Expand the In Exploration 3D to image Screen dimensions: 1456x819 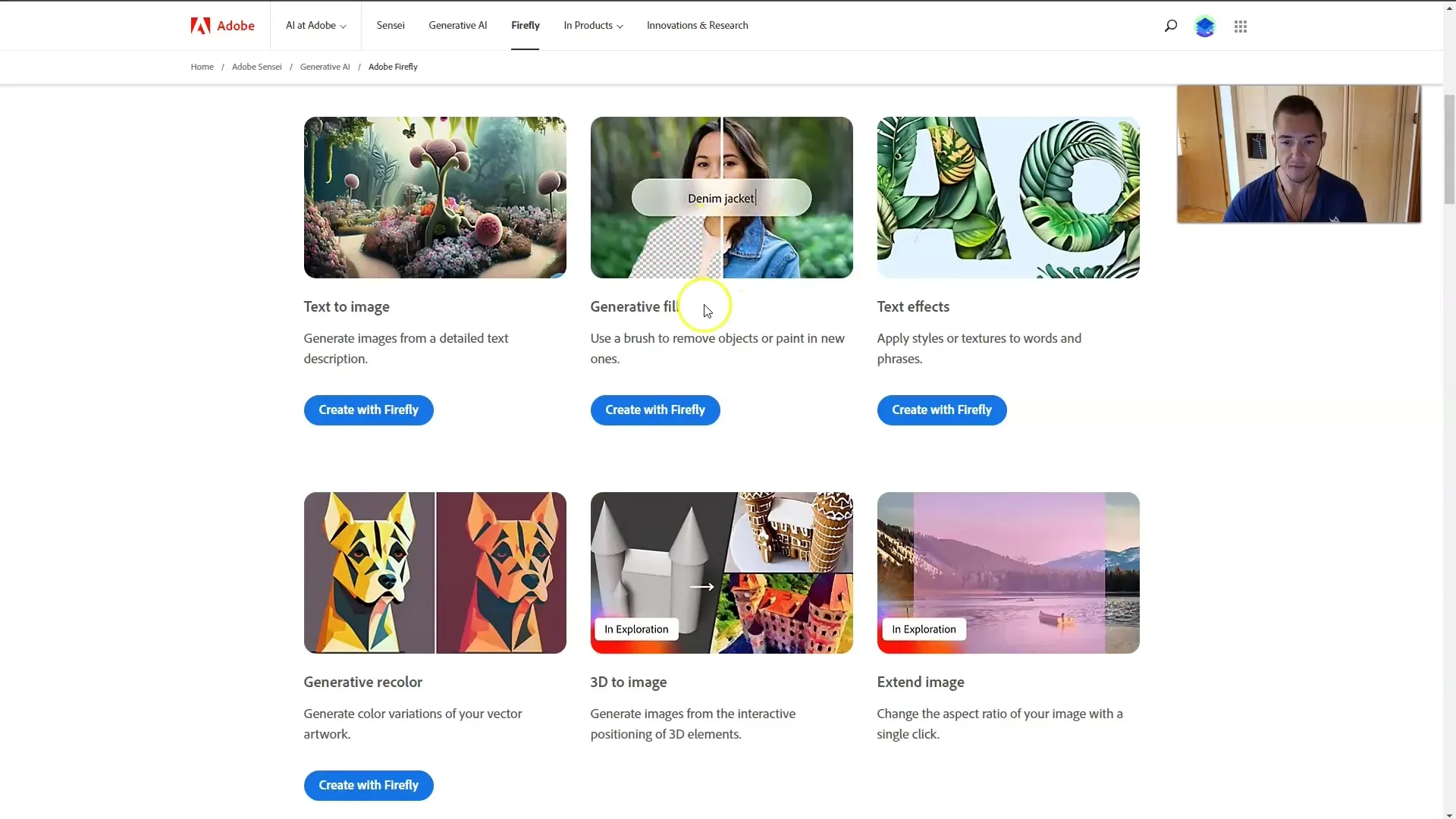coord(721,572)
